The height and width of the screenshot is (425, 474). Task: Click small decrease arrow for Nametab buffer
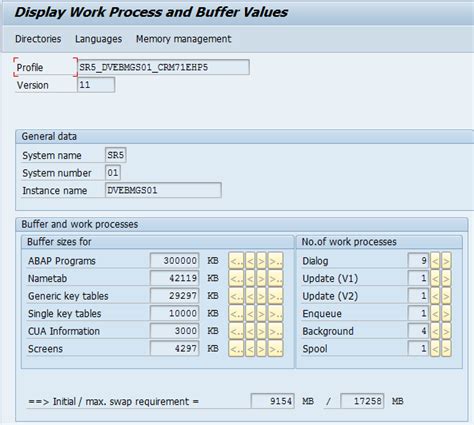pyautogui.click(x=250, y=278)
